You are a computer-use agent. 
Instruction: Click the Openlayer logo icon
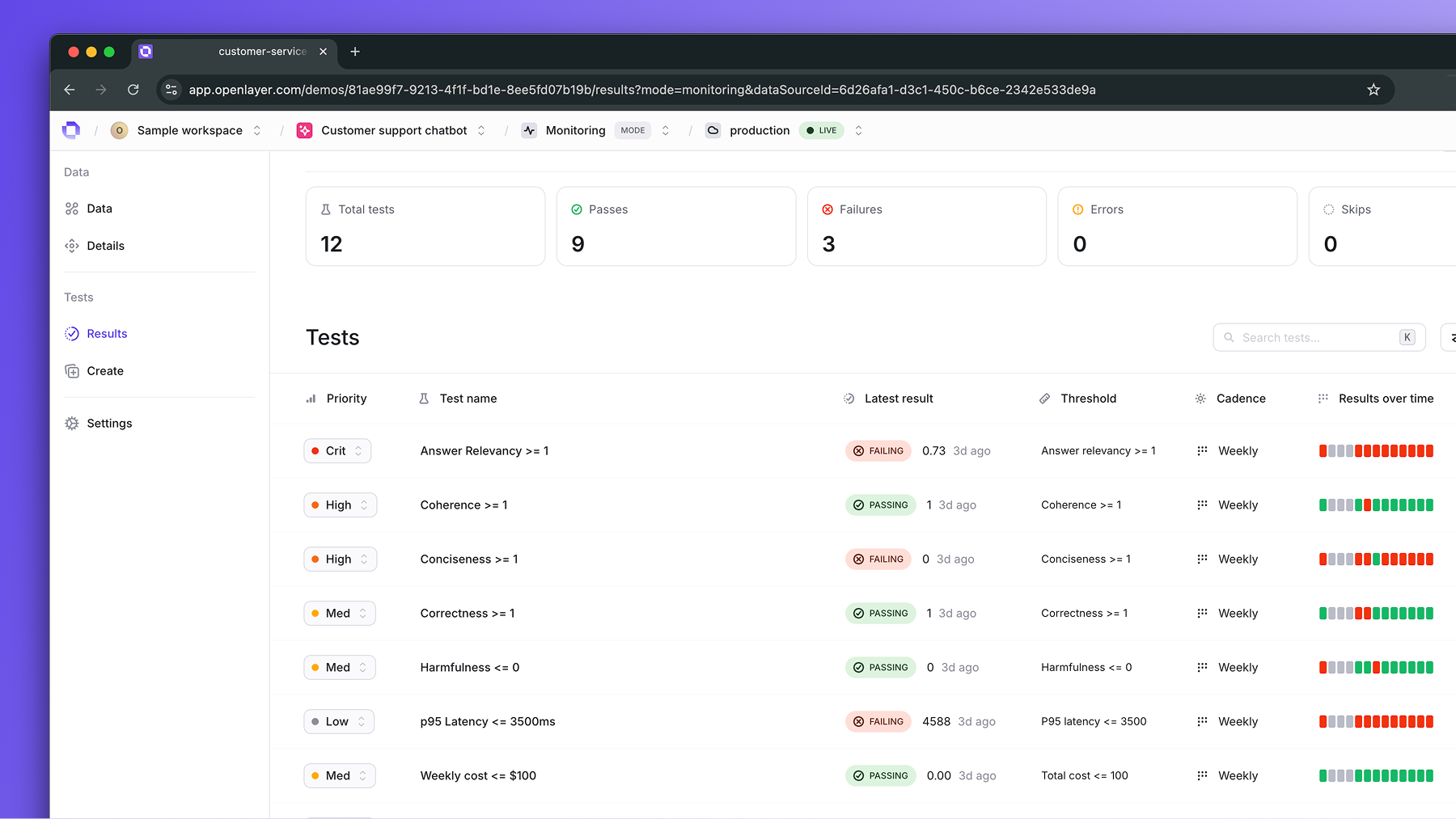71,130
